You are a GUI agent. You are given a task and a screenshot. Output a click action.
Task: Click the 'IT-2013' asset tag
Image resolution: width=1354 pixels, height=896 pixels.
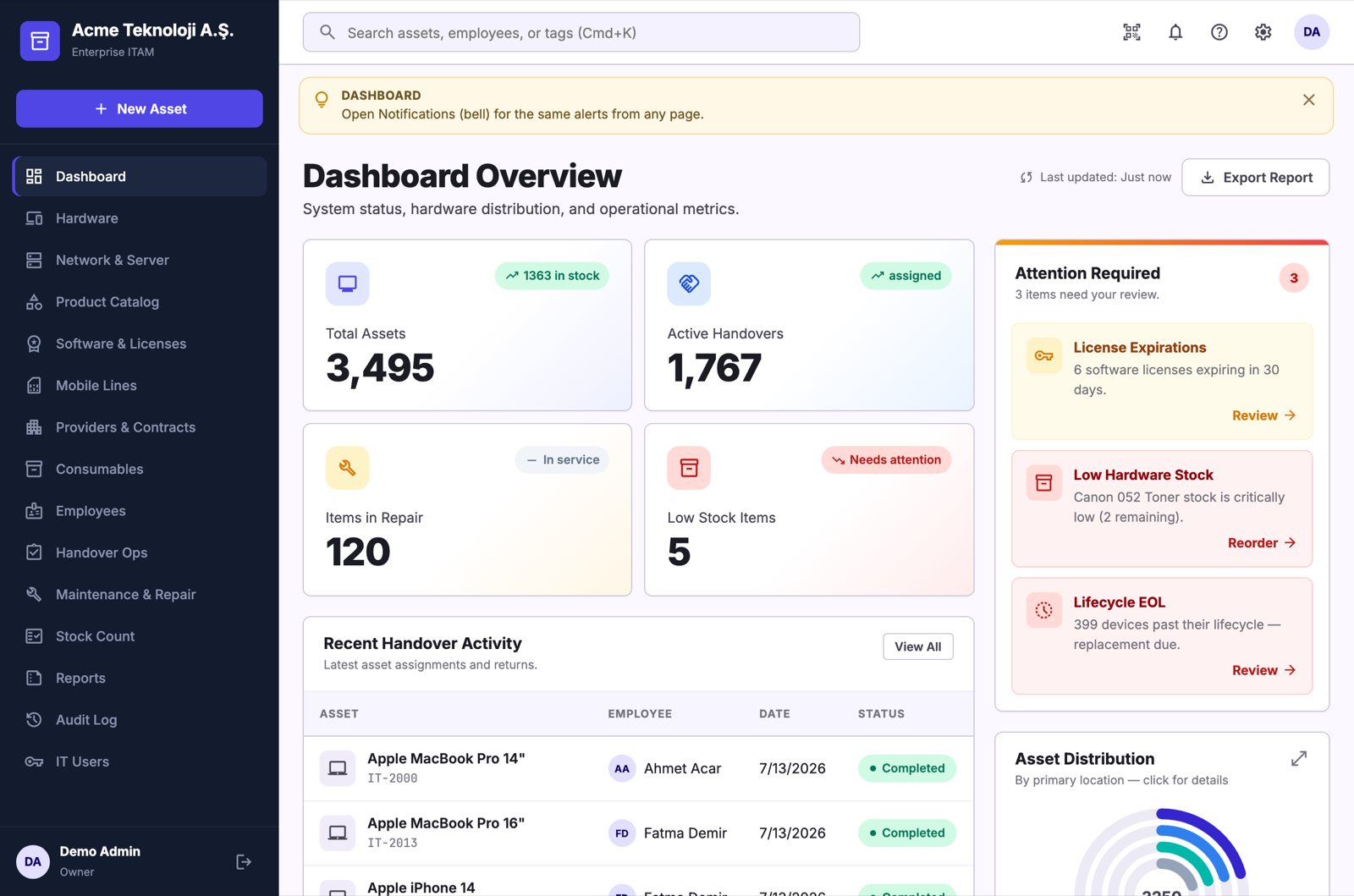click(393, 844)
